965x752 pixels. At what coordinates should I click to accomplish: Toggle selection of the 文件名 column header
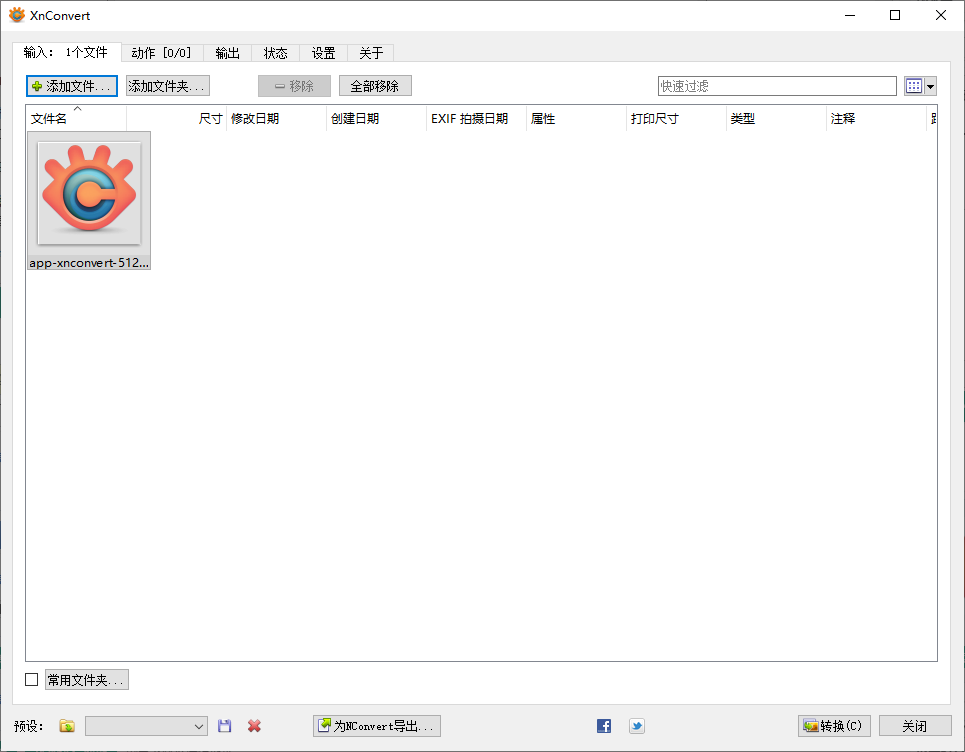pyautogui.click(x=47, y=118)
